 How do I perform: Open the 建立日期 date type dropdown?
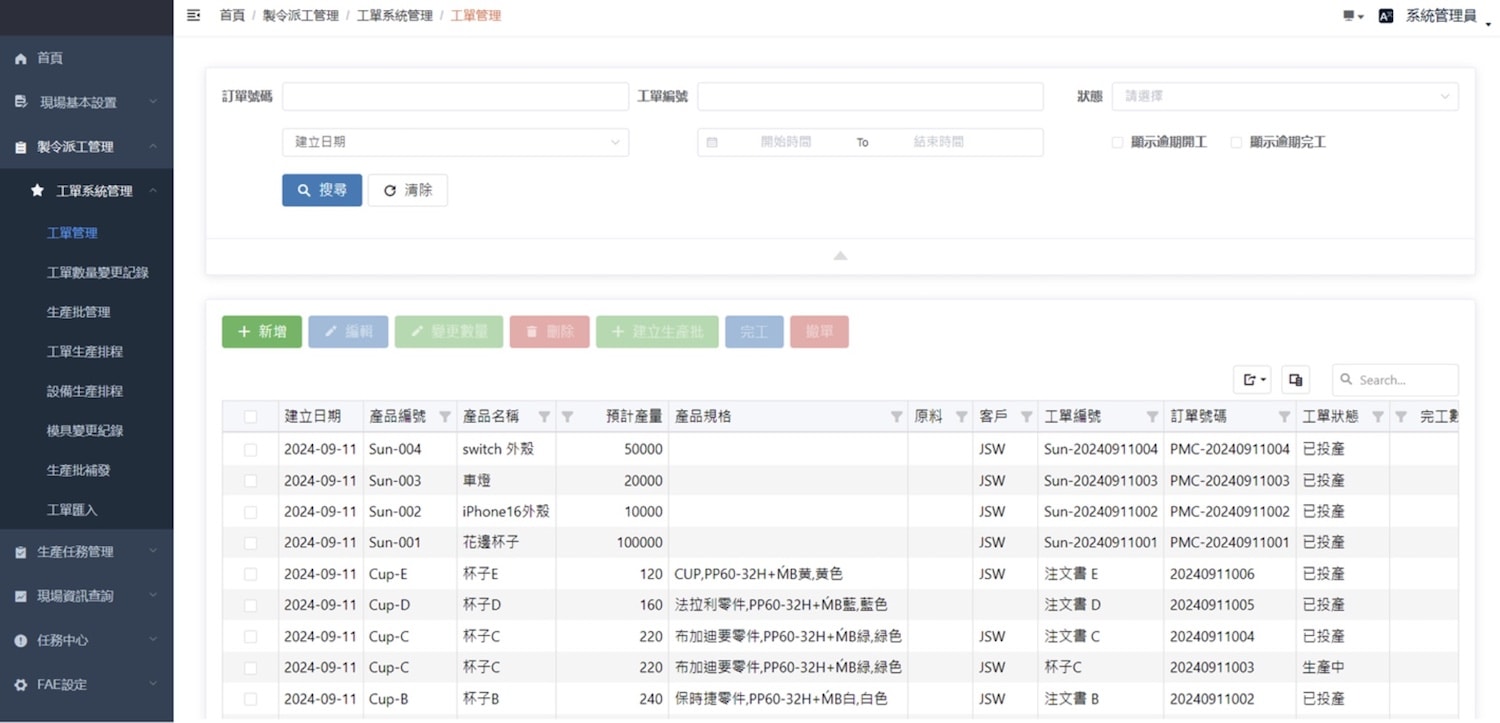tap(455, 143)
